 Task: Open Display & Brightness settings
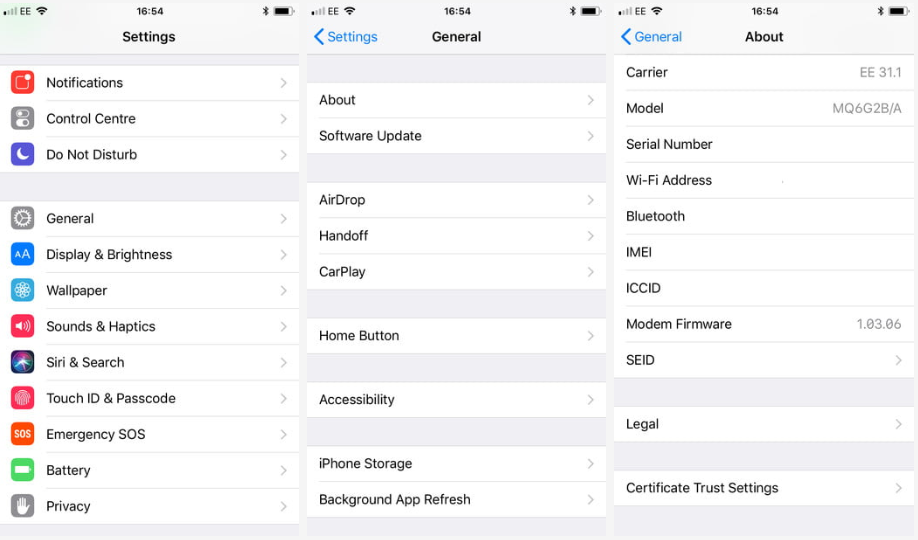click(149, 254)
